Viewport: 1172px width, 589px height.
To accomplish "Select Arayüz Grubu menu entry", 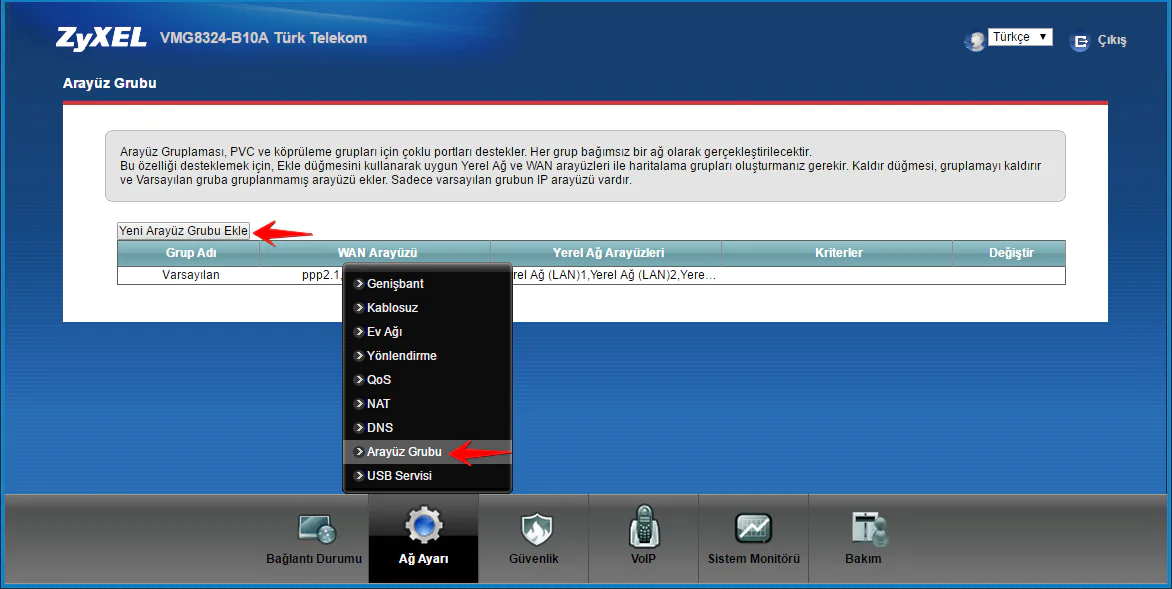I will (x=403, y=452).
